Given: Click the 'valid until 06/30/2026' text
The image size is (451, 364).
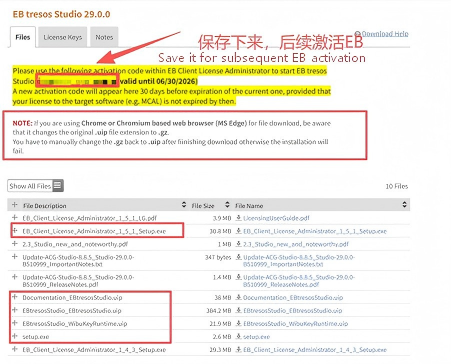Looking at the screenshot, I should [x=159, y=81].
